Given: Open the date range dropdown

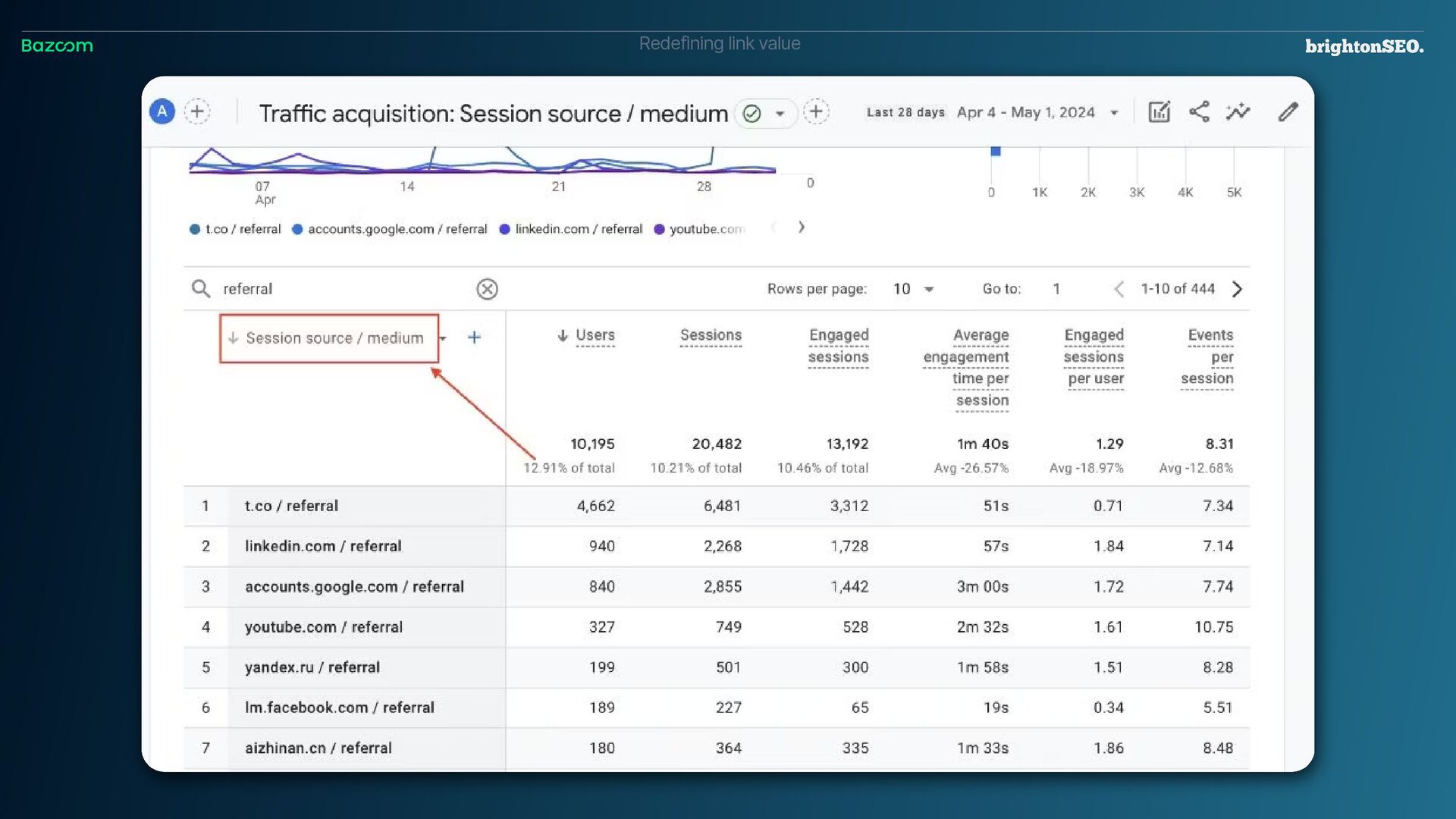Looking at the screenshot, I should [1114, 113].
